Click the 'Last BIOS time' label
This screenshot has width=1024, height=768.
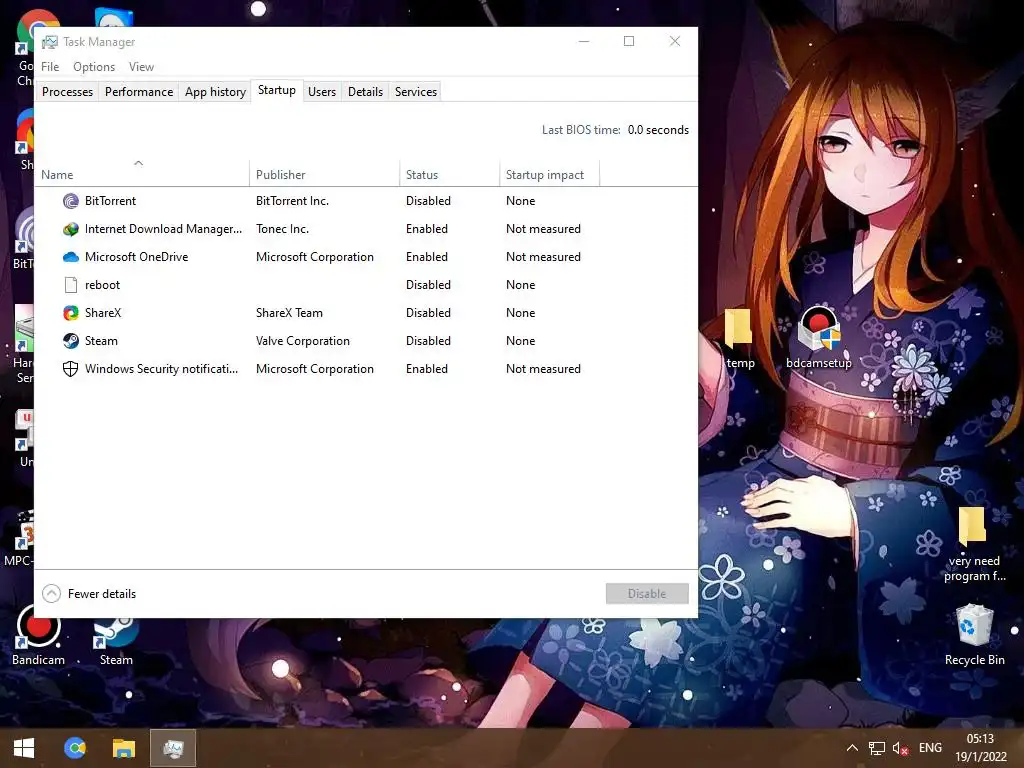581,130
